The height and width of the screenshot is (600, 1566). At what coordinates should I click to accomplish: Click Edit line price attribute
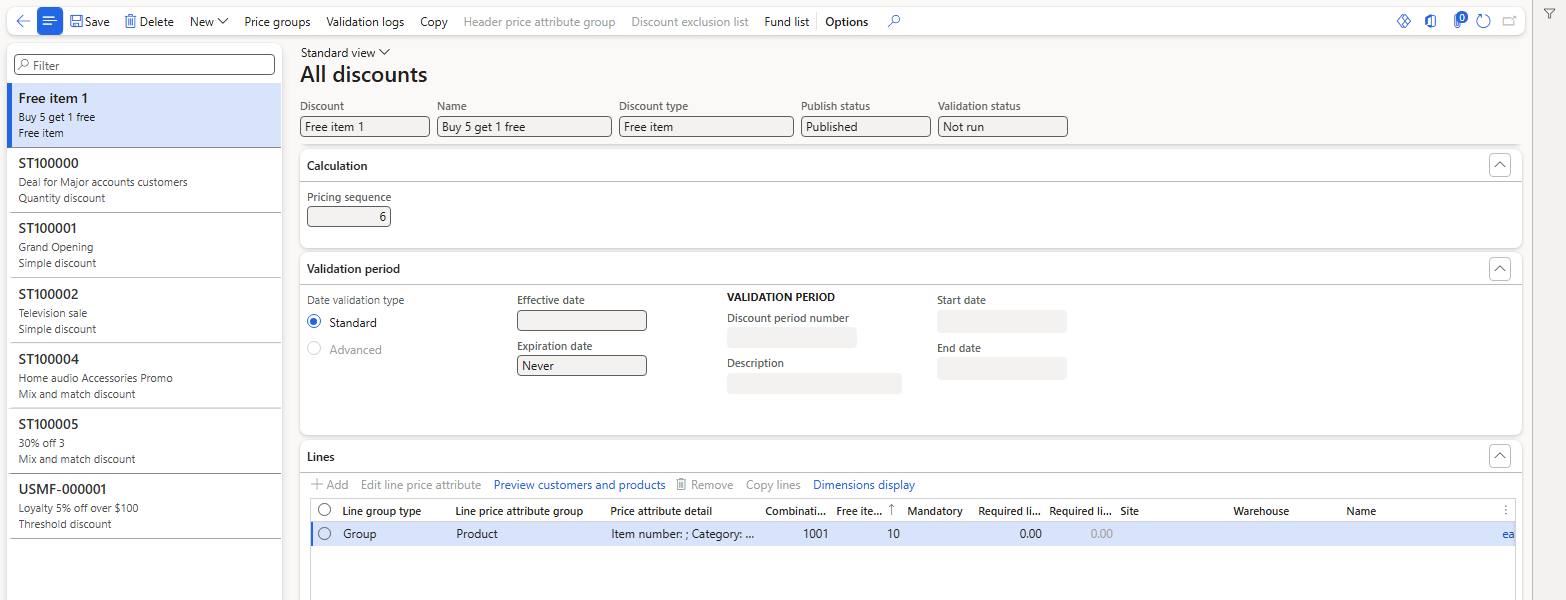421,485
